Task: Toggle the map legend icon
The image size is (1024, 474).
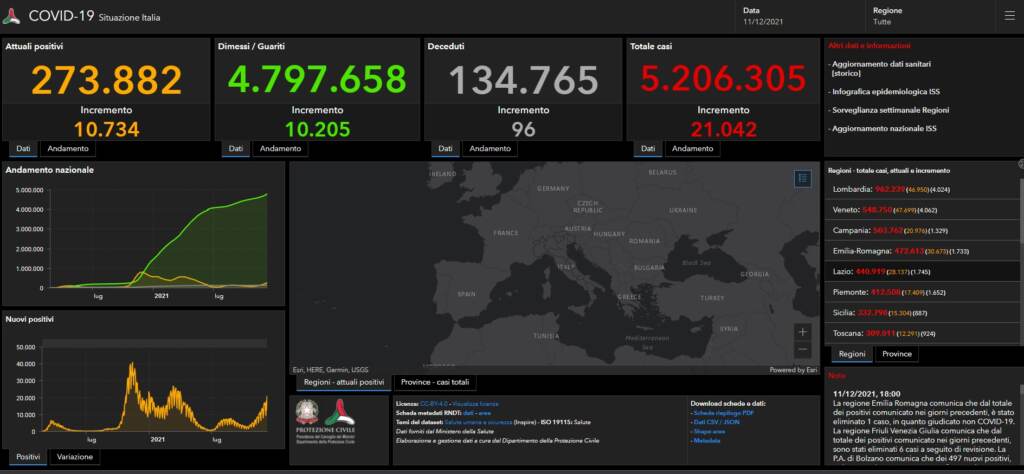Action: pyautogui.click(x=802, y=178)
